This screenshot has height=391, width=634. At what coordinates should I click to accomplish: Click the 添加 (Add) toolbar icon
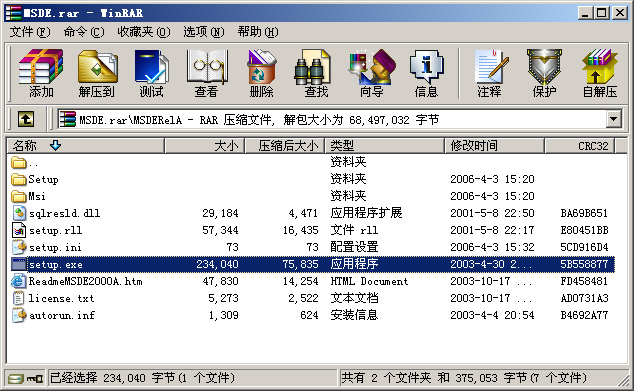pos(41,73)
